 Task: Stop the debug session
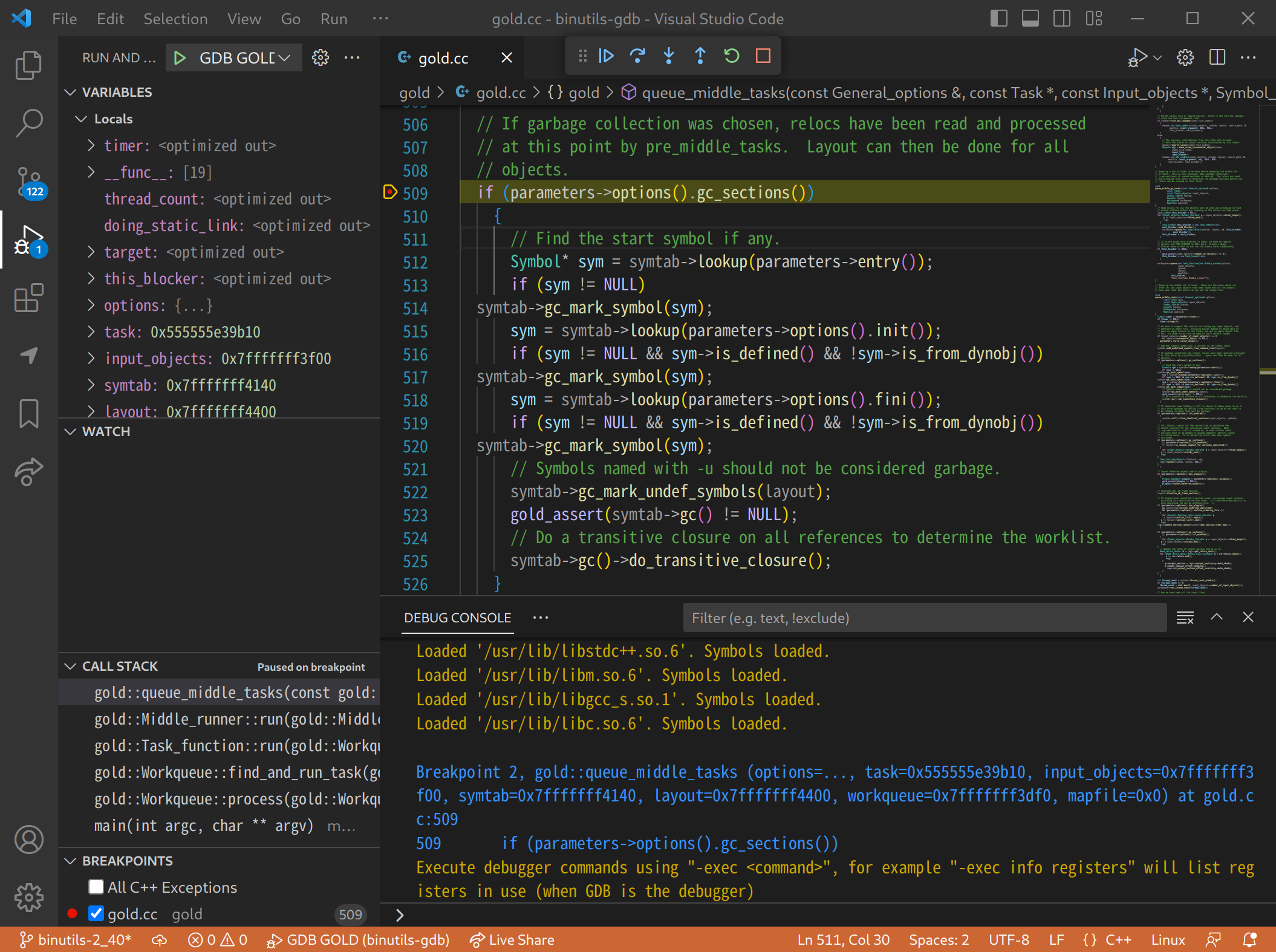pos(763,56)
